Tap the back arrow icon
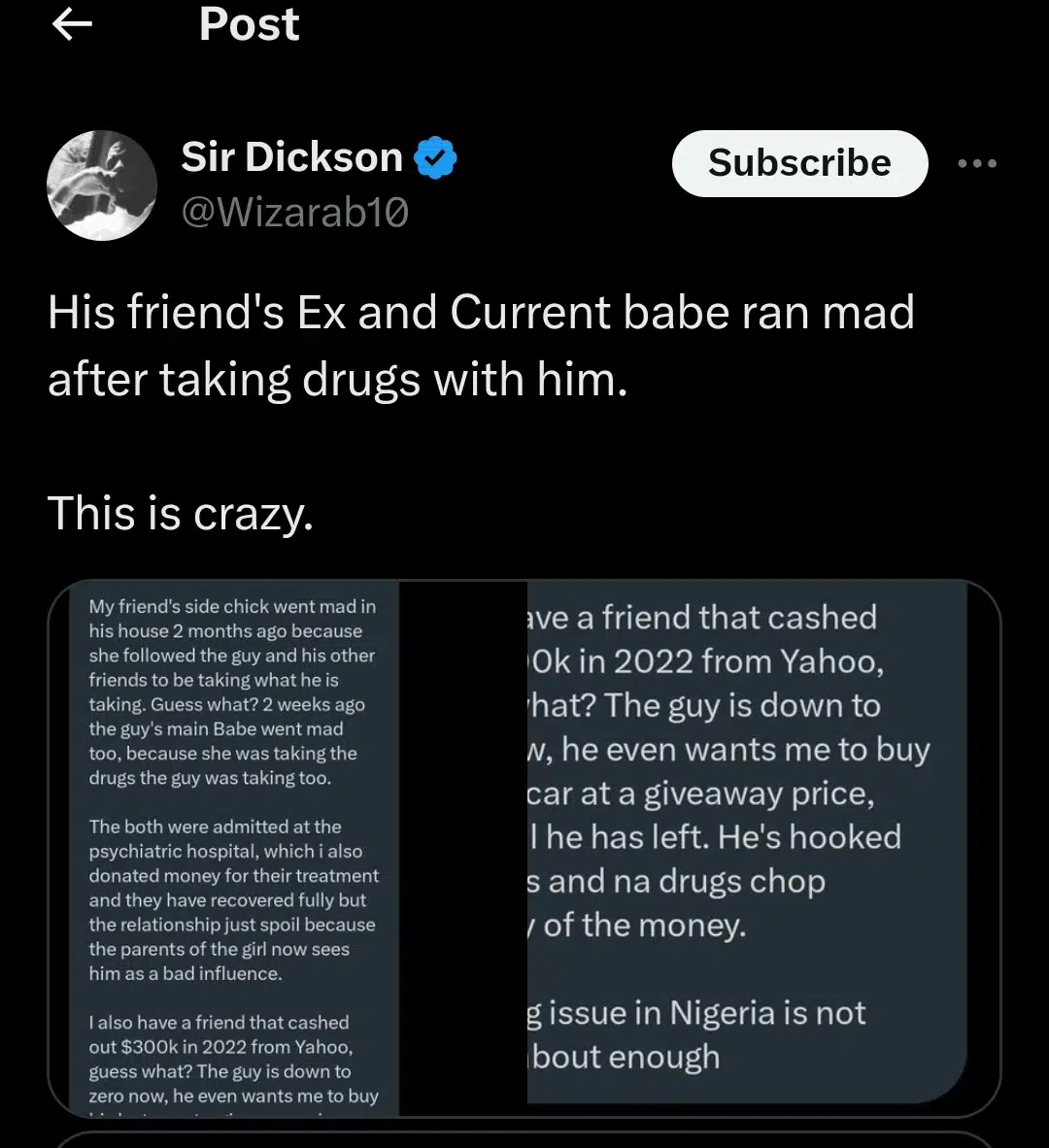The image size is (1049, 1148). click(x=72, y=25)
